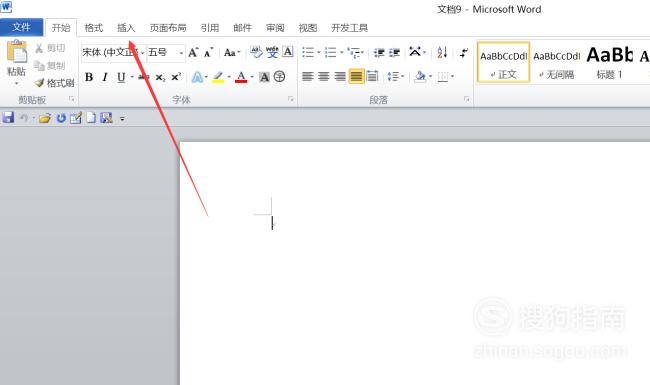650x385 pixels.
Task: Toggle Italic formatting
Action: pos(105,77)
